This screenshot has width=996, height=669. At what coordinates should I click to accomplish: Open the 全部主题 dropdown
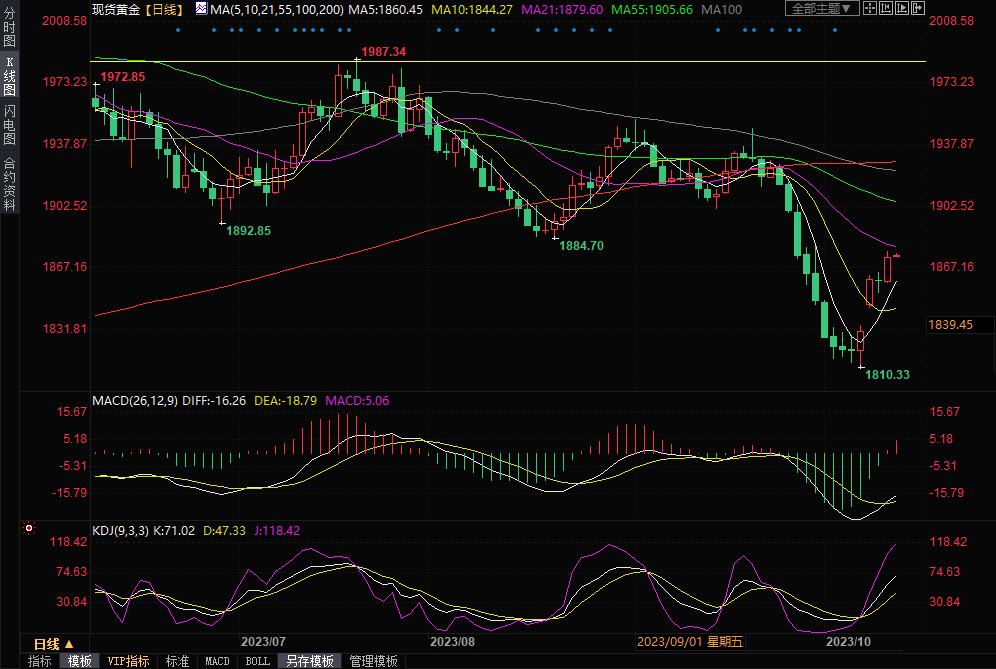coord(823,8)
